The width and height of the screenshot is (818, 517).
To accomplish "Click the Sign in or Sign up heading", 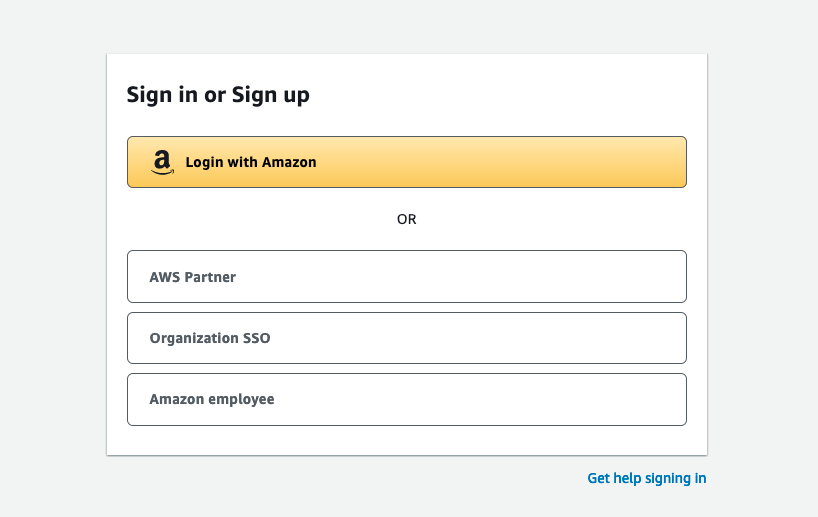I will click(x=218, y=94).
